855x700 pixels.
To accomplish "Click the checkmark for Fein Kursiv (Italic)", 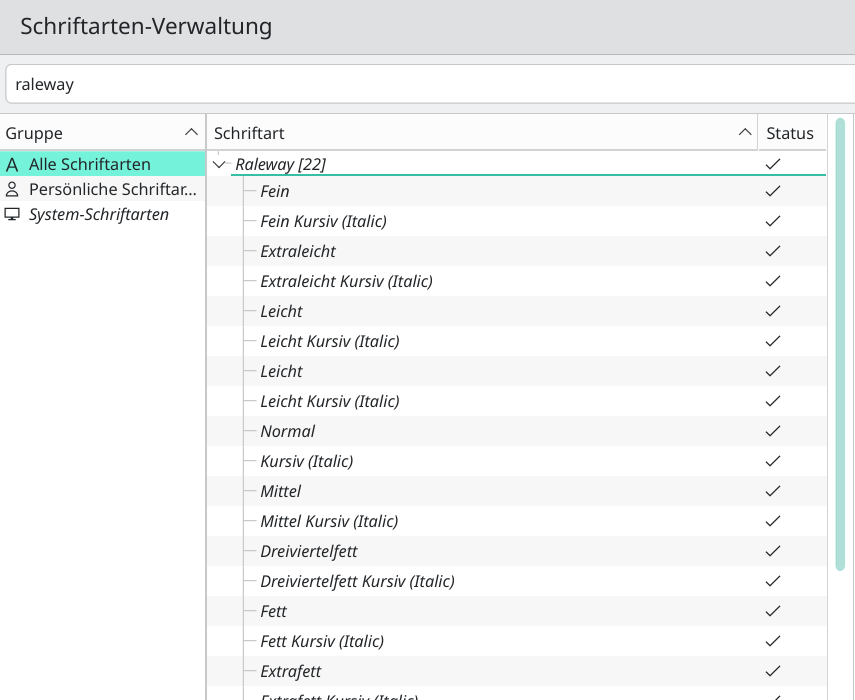I will 773,221.
